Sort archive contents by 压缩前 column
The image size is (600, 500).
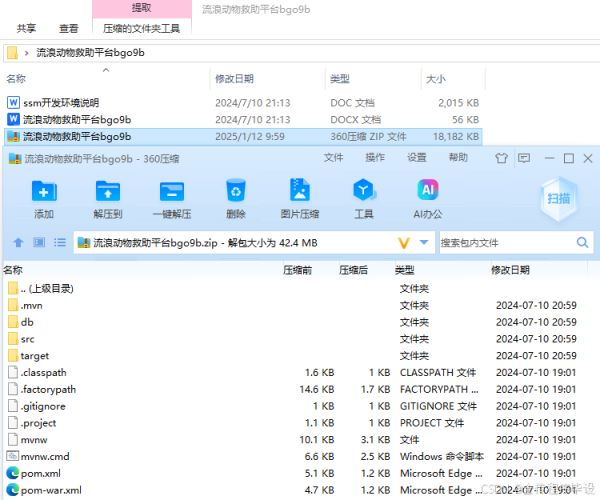pos(297,270)
